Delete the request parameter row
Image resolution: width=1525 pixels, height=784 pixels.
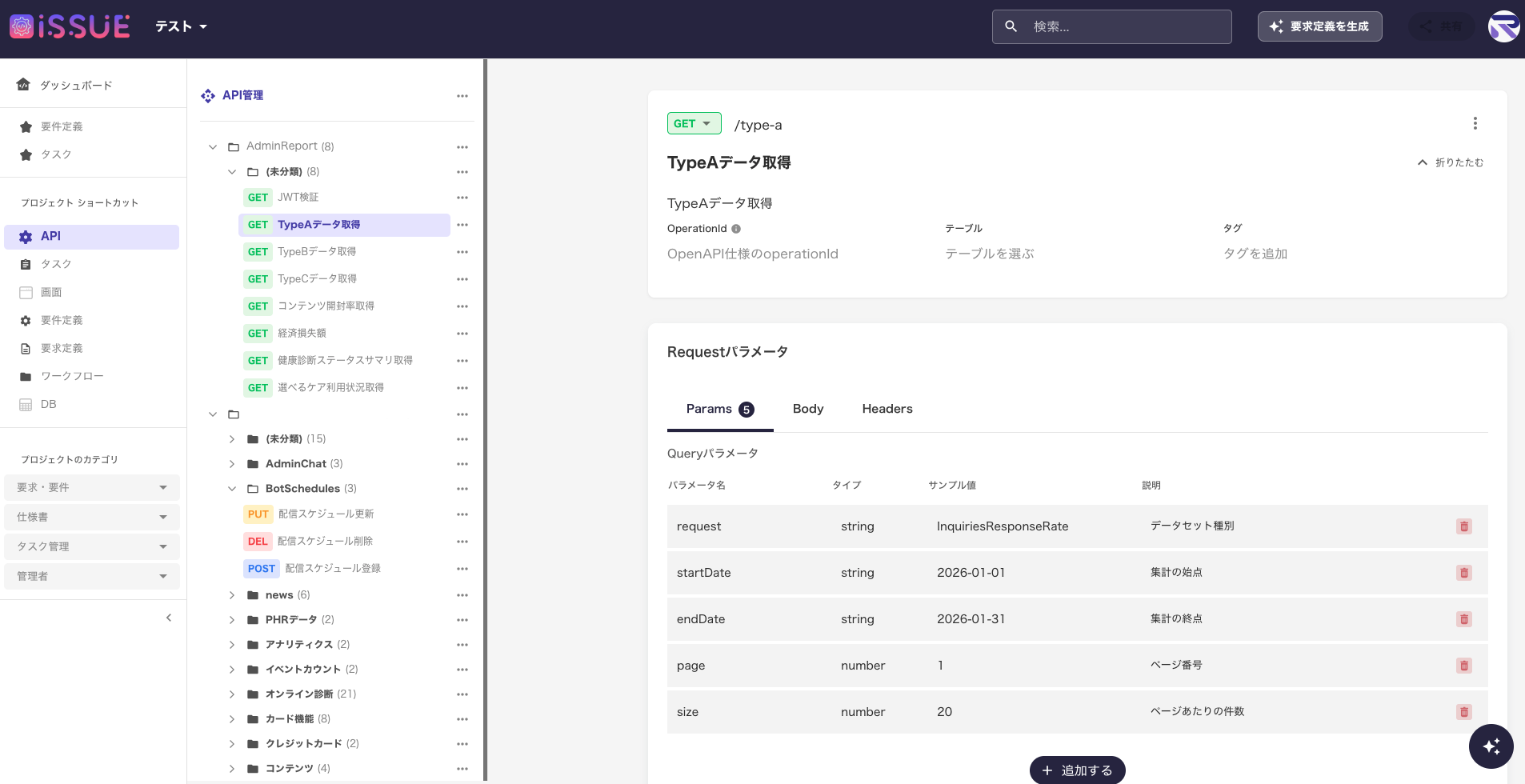1463,526
